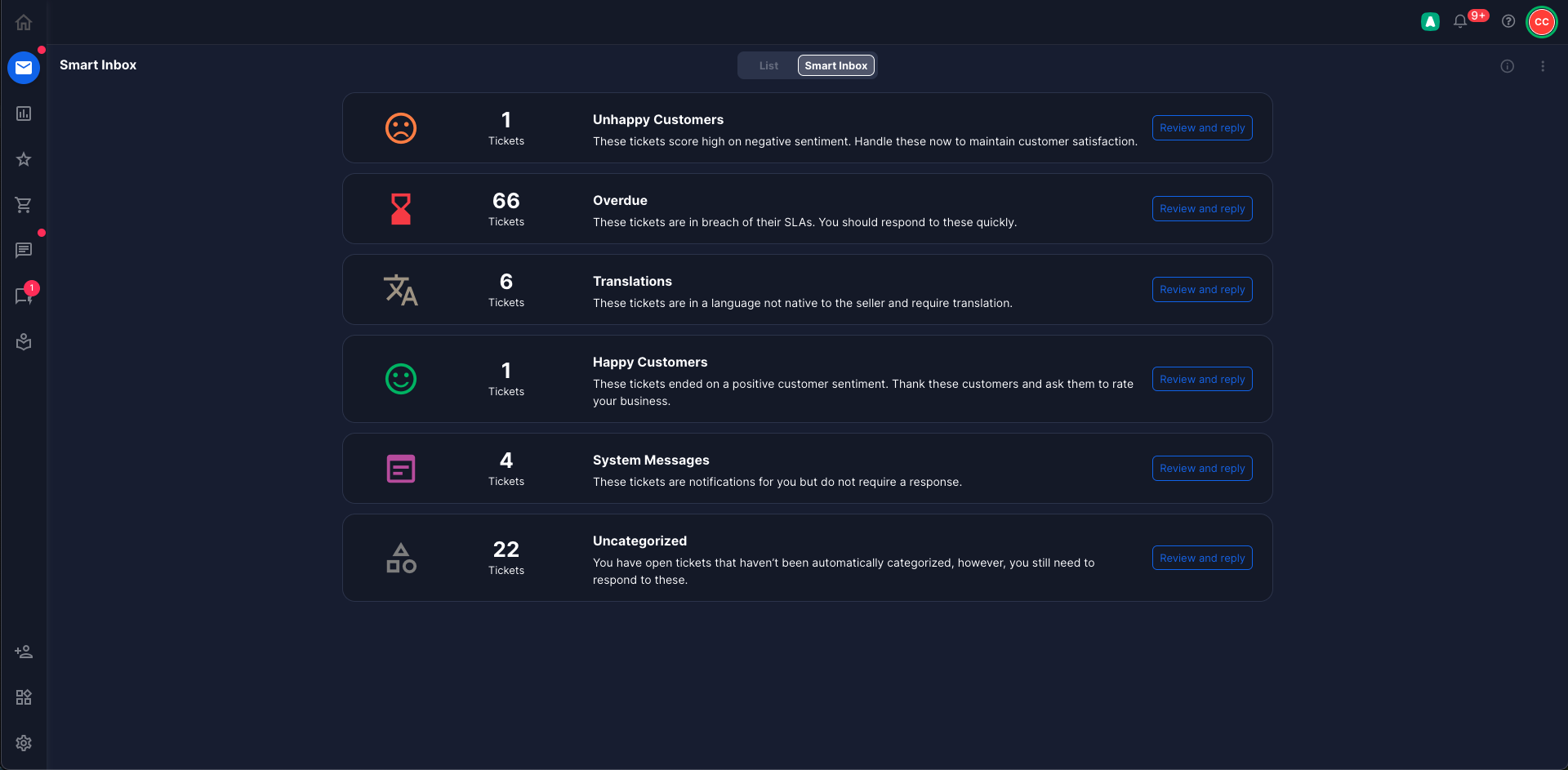Review and reply to System Messages

[x=1202, y=469]
